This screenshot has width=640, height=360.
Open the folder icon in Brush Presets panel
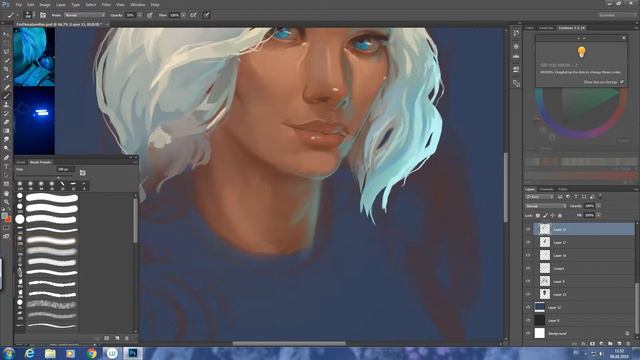[82, 173]
